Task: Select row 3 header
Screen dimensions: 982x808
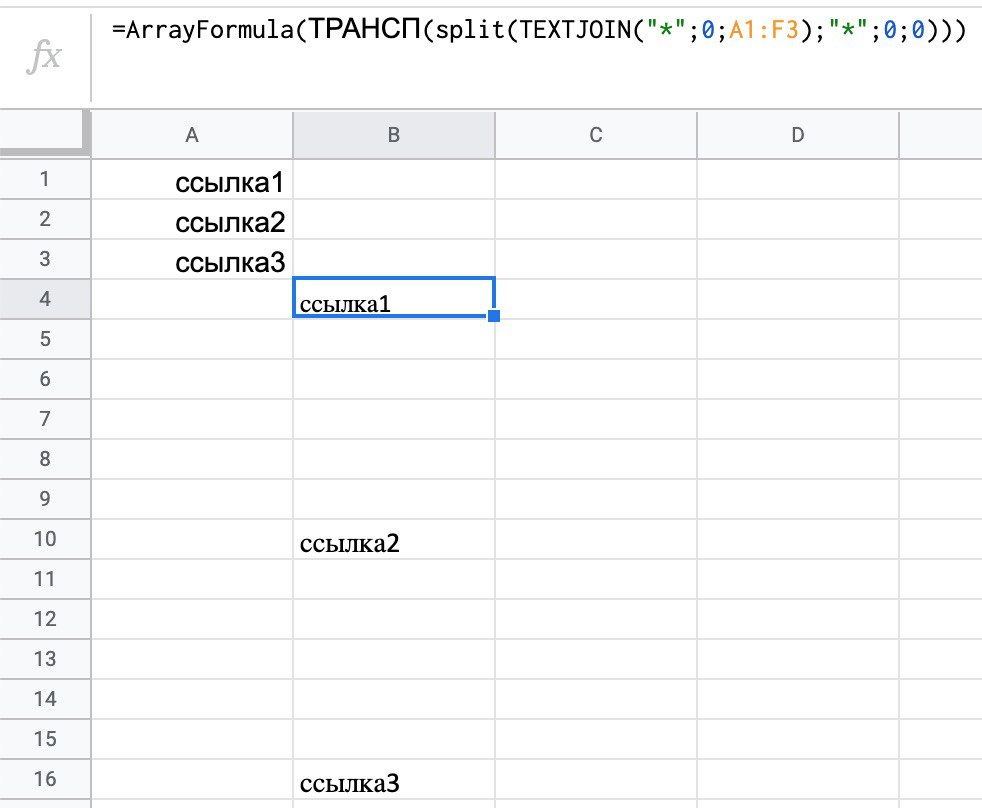Action: coord(45,259)
